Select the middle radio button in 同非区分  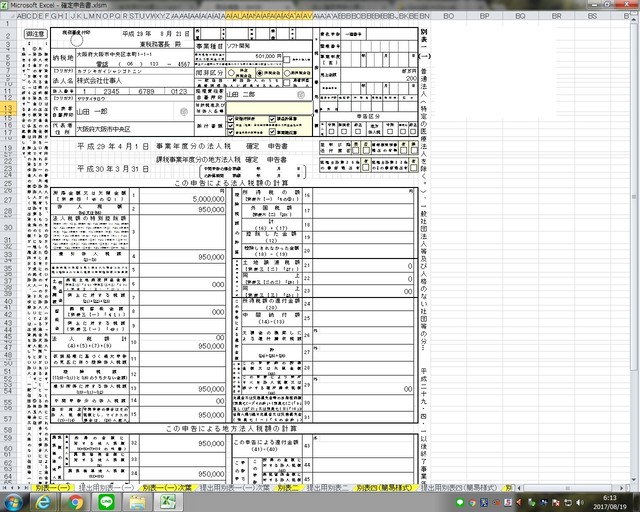(x=259, y=73)
